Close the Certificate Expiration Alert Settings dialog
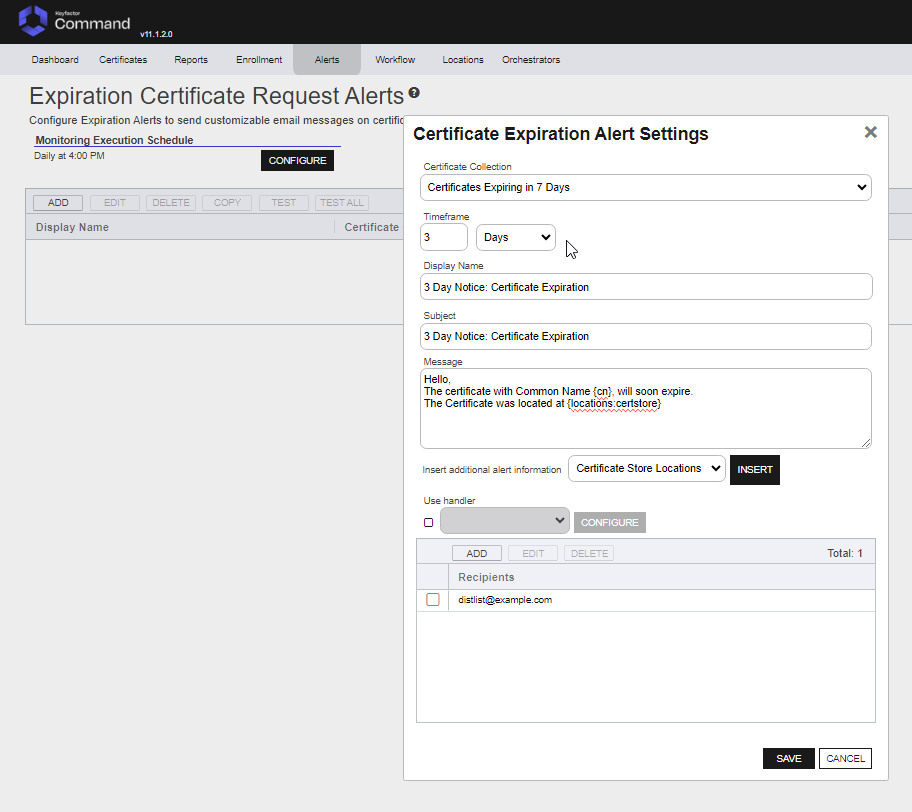The height and width of the screenshot is (812, 912). coord(870,132)
